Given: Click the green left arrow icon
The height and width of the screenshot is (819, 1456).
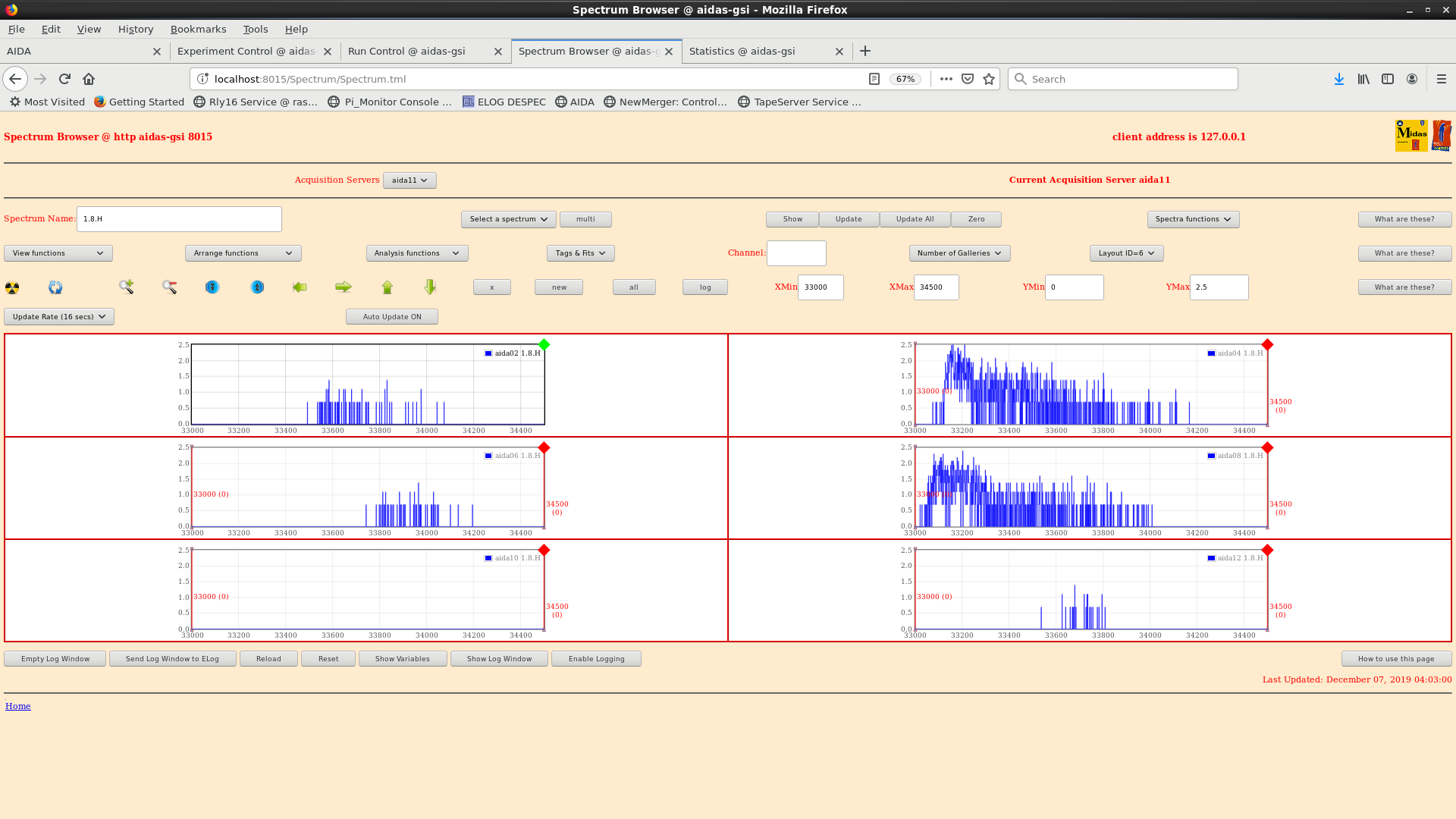Looking at the screenshot, I should pos(300,287).
